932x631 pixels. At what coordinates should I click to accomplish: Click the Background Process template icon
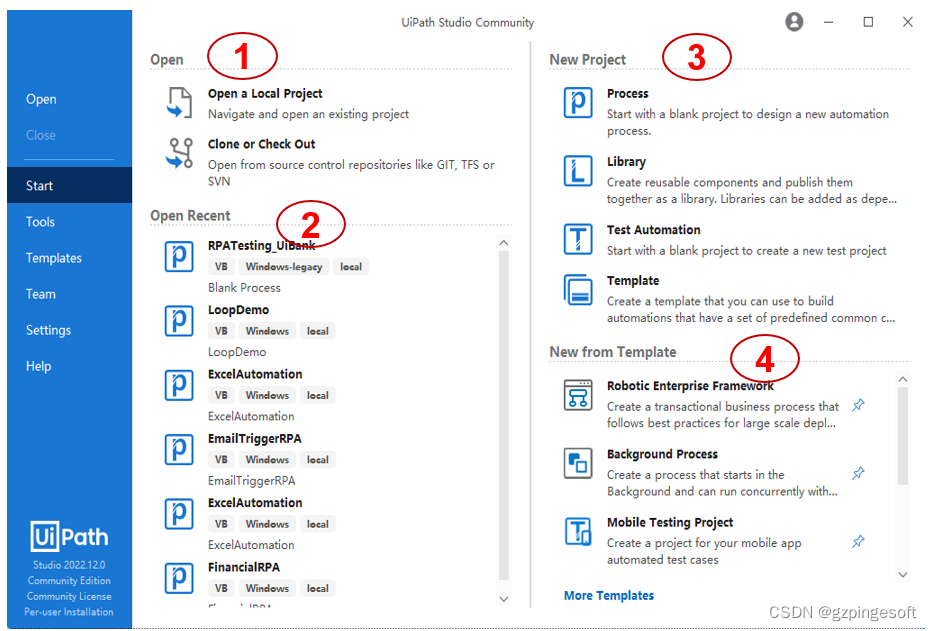click(578, 463)
